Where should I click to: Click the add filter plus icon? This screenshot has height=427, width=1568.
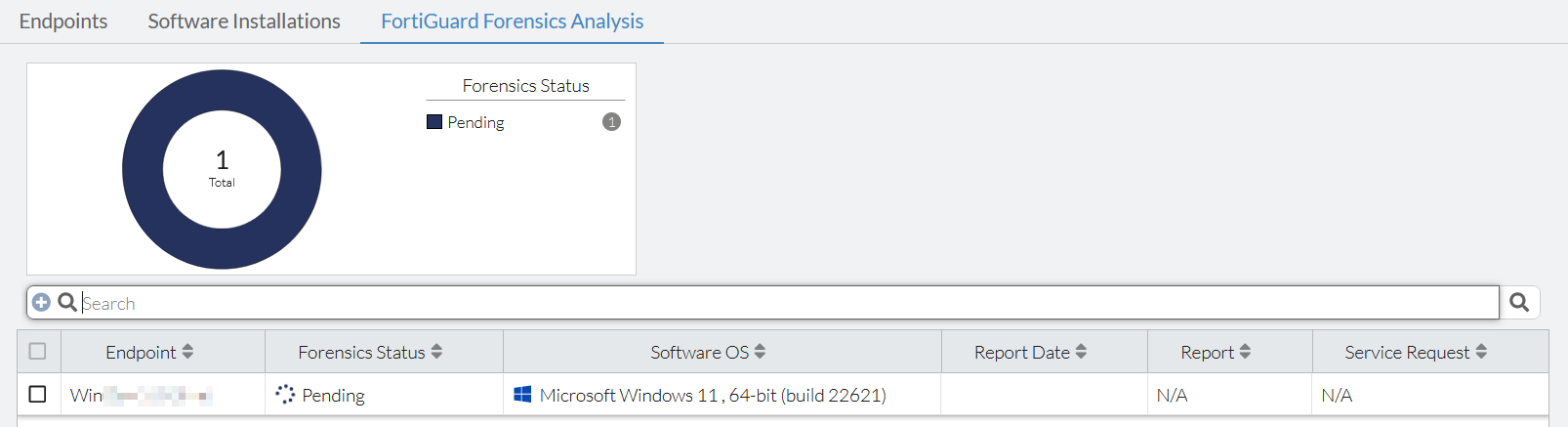41,303
